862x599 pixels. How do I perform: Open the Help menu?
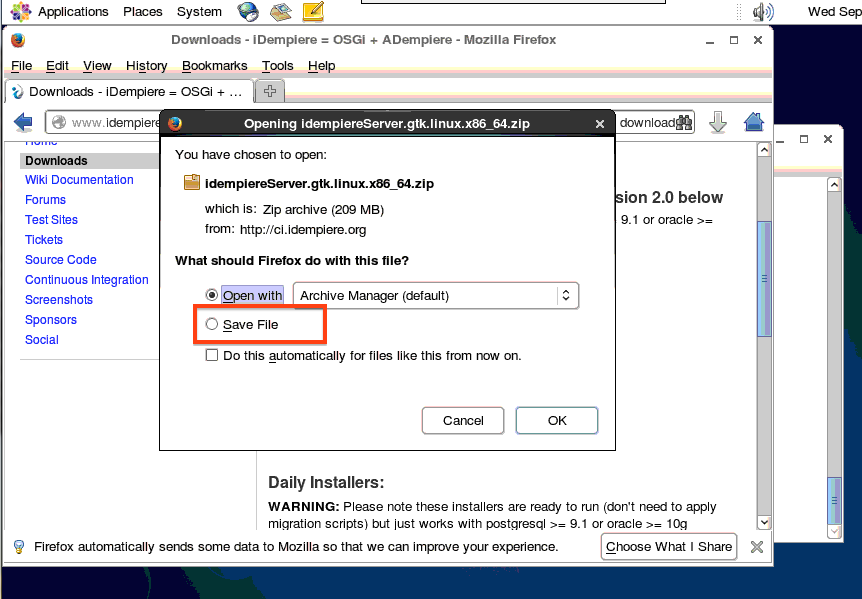pos(322,66)
